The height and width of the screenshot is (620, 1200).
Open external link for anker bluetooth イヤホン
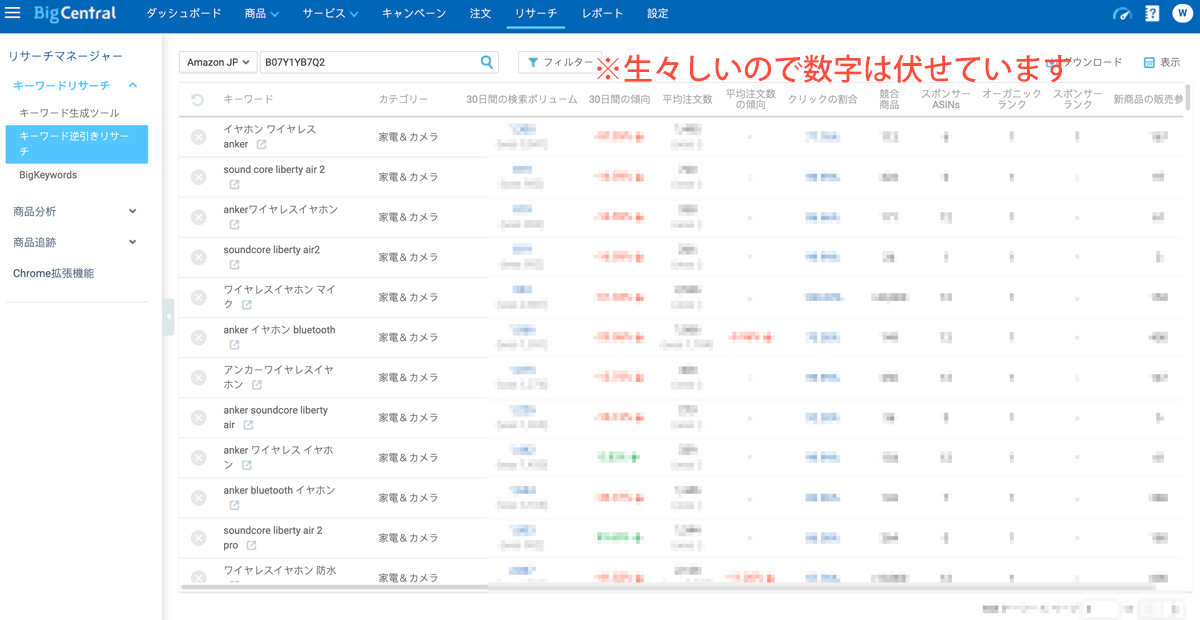pos(234,505)
